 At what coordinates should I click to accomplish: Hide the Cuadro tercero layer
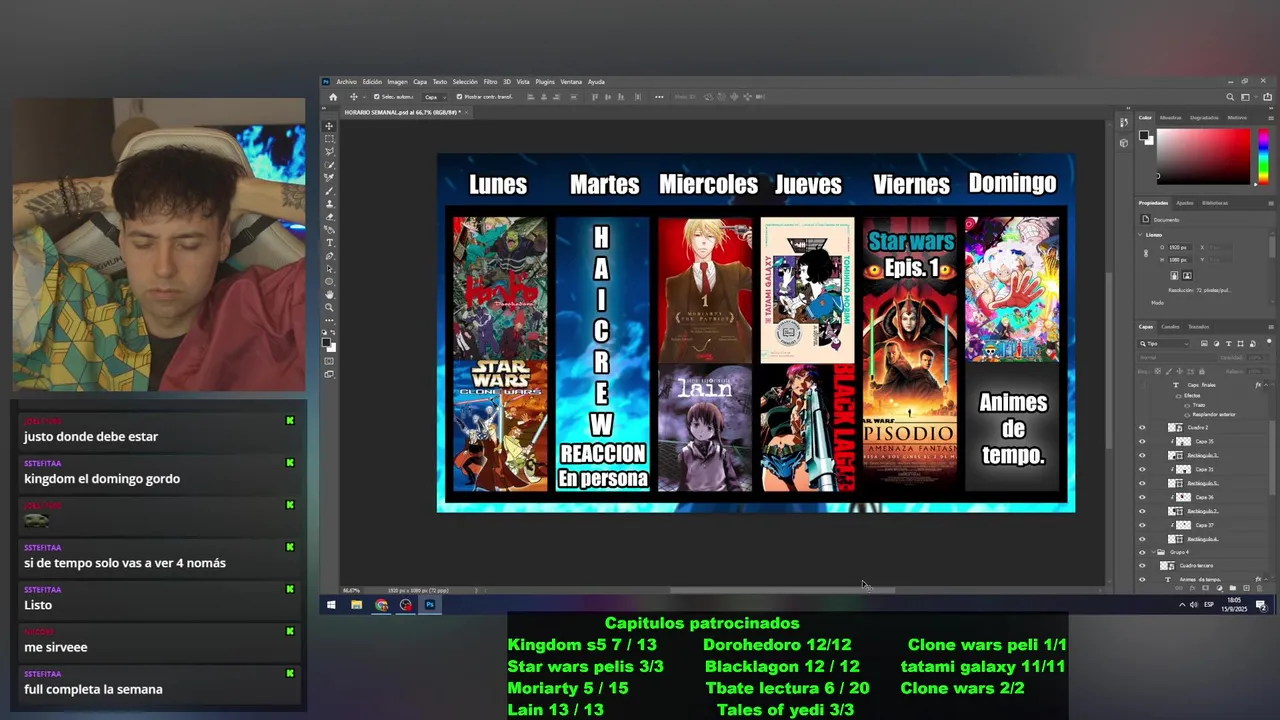click(1142, 565)
